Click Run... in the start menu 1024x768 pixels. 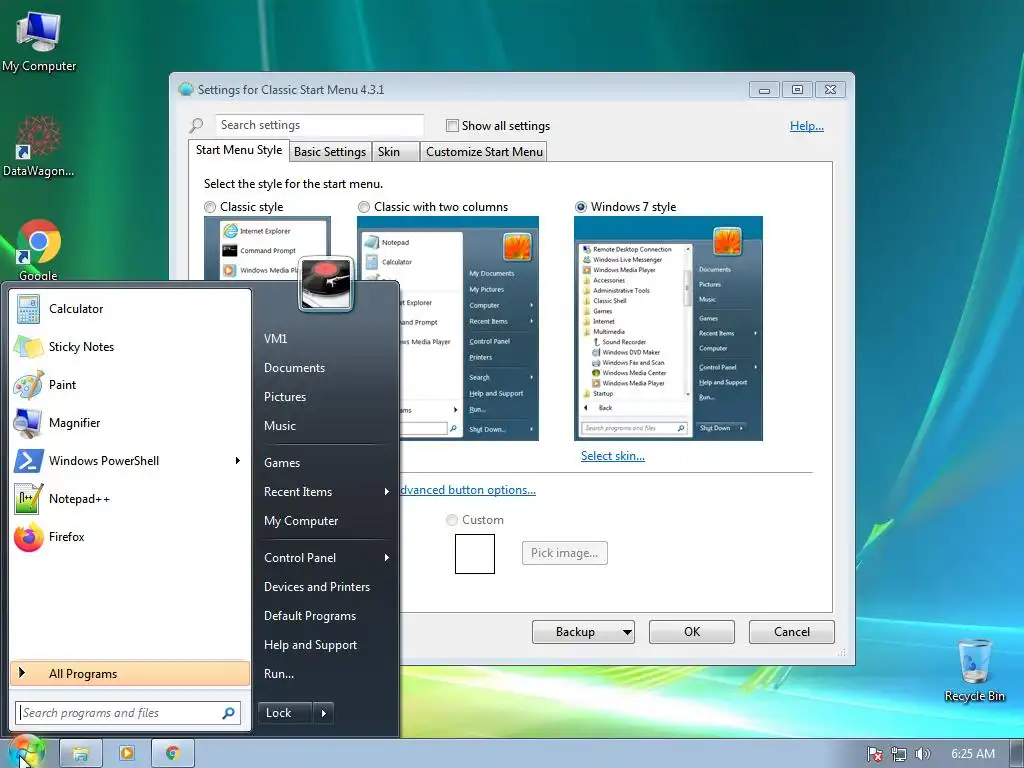[x=327, y=674]
